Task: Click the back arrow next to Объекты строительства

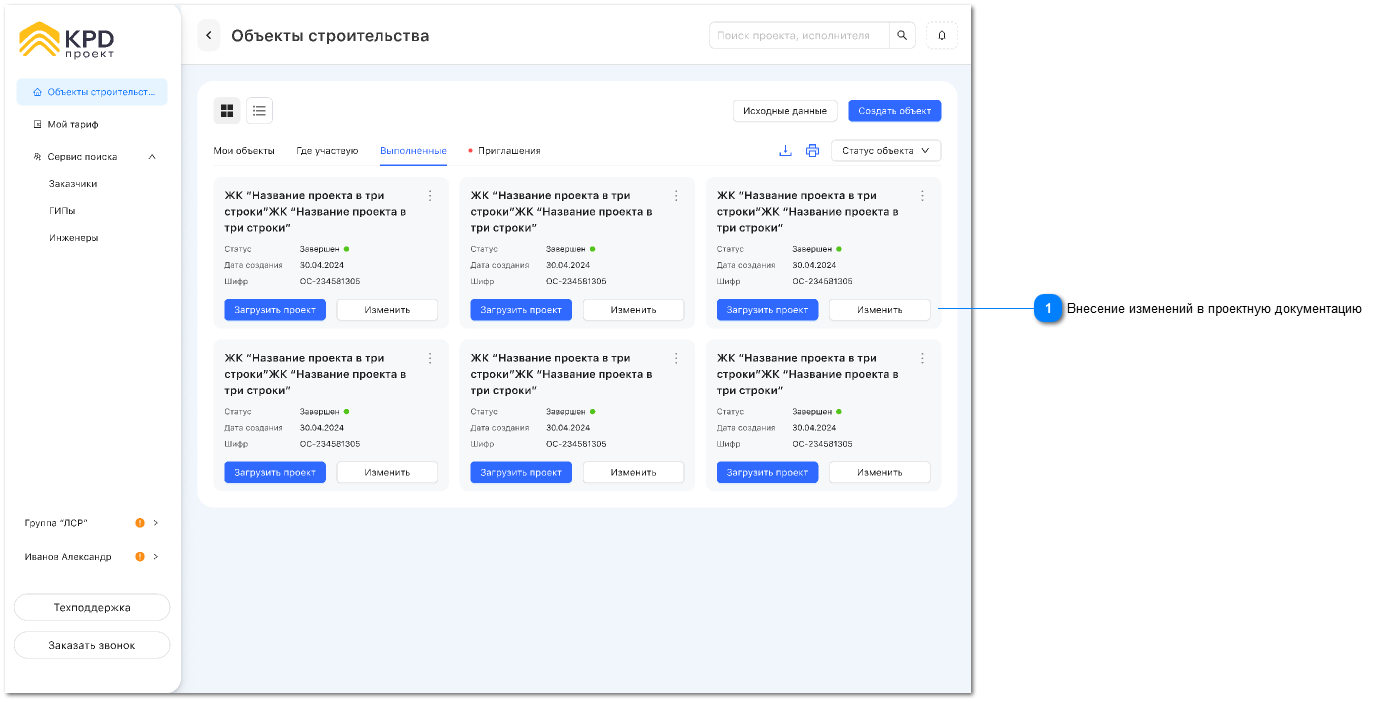Action: tap(209, 35)
